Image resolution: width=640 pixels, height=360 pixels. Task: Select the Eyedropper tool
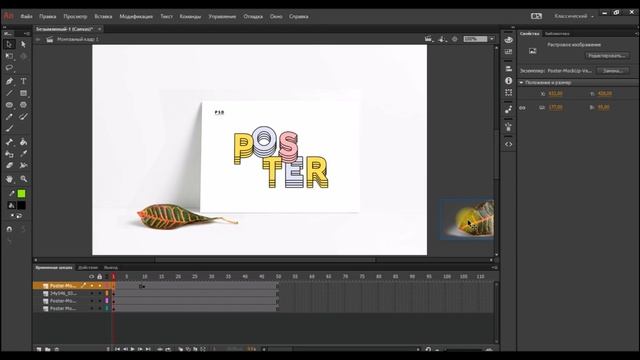click(x=23, y=154)
